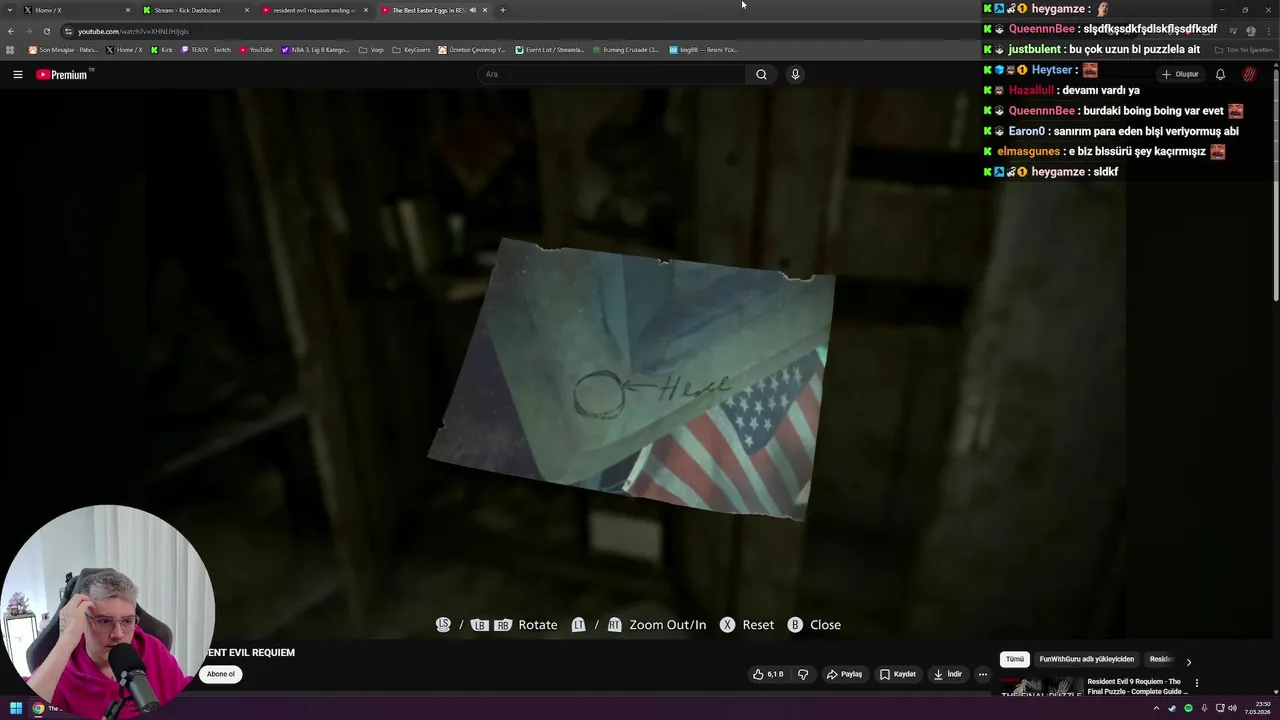Open the clock showing 23:50
Screen dimensions: 1280x720
tap(1257, 709)
